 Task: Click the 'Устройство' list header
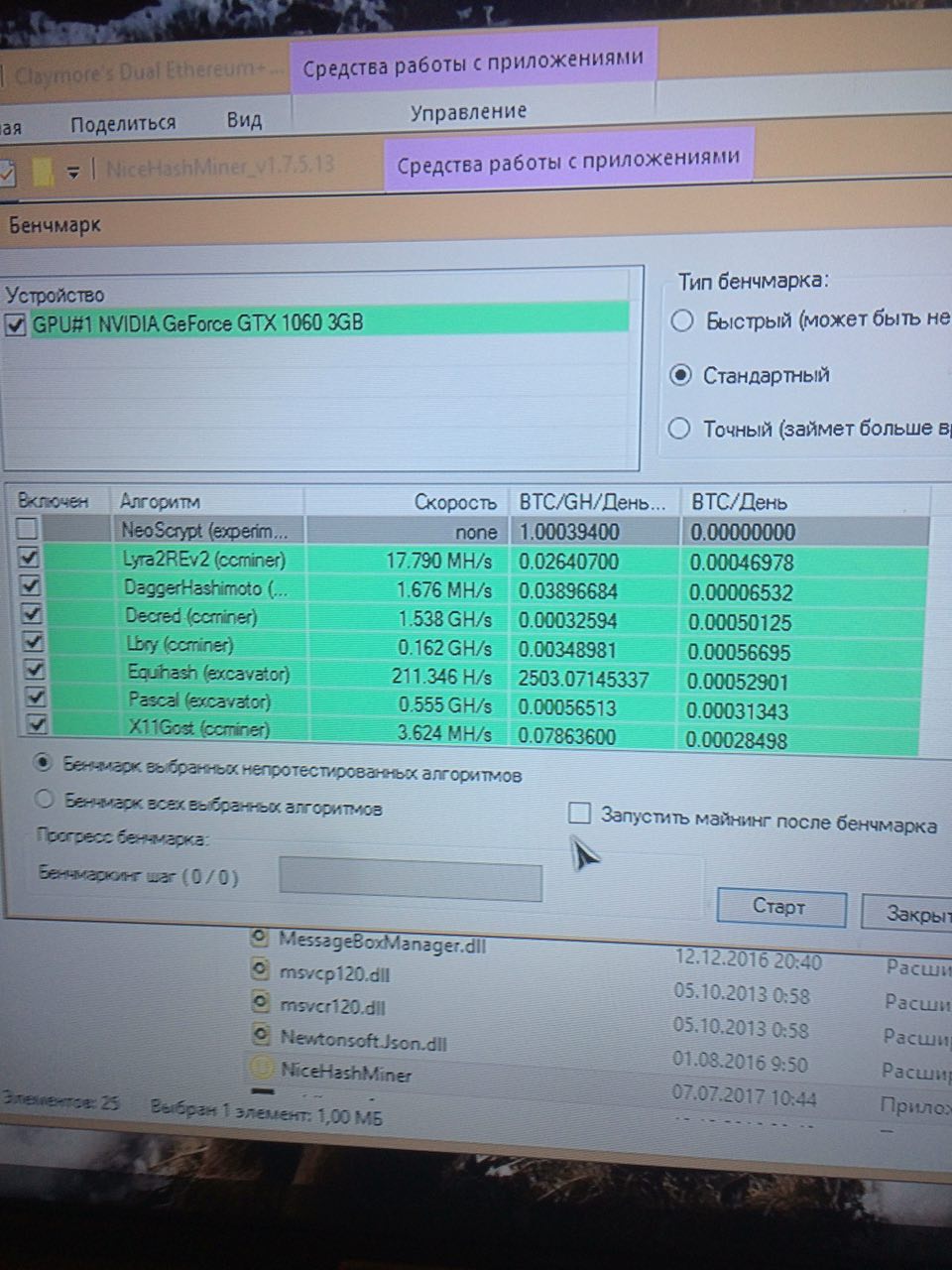pyautogui.click(x=55, y=295)
